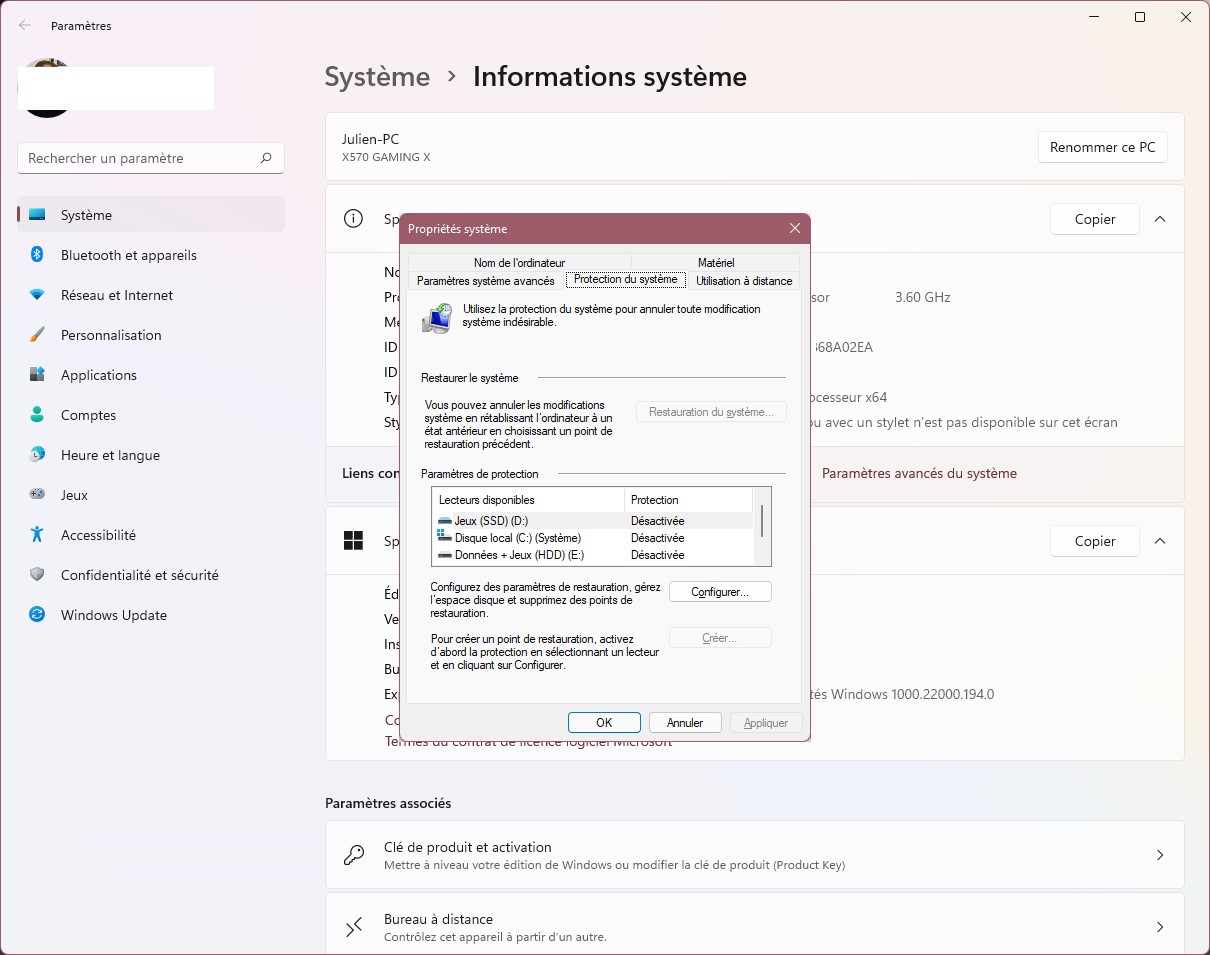Click Copier for device specifications
This screenshot has width=1210, height=955.
1095,219
